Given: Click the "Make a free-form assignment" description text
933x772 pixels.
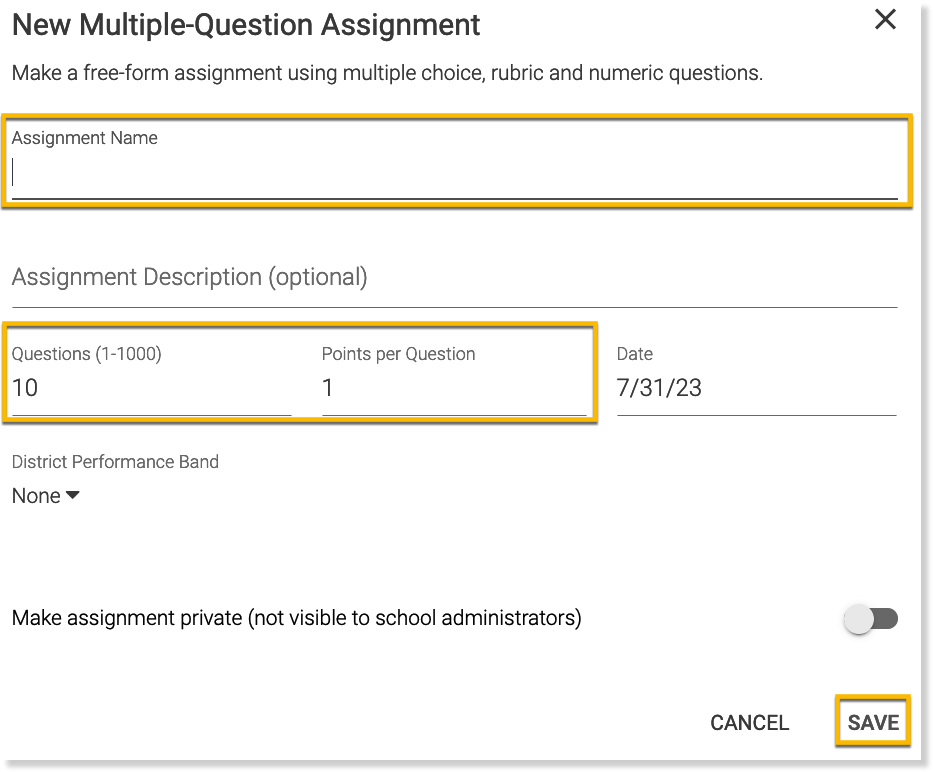Looking at the screenshot, I should point(387,73).
